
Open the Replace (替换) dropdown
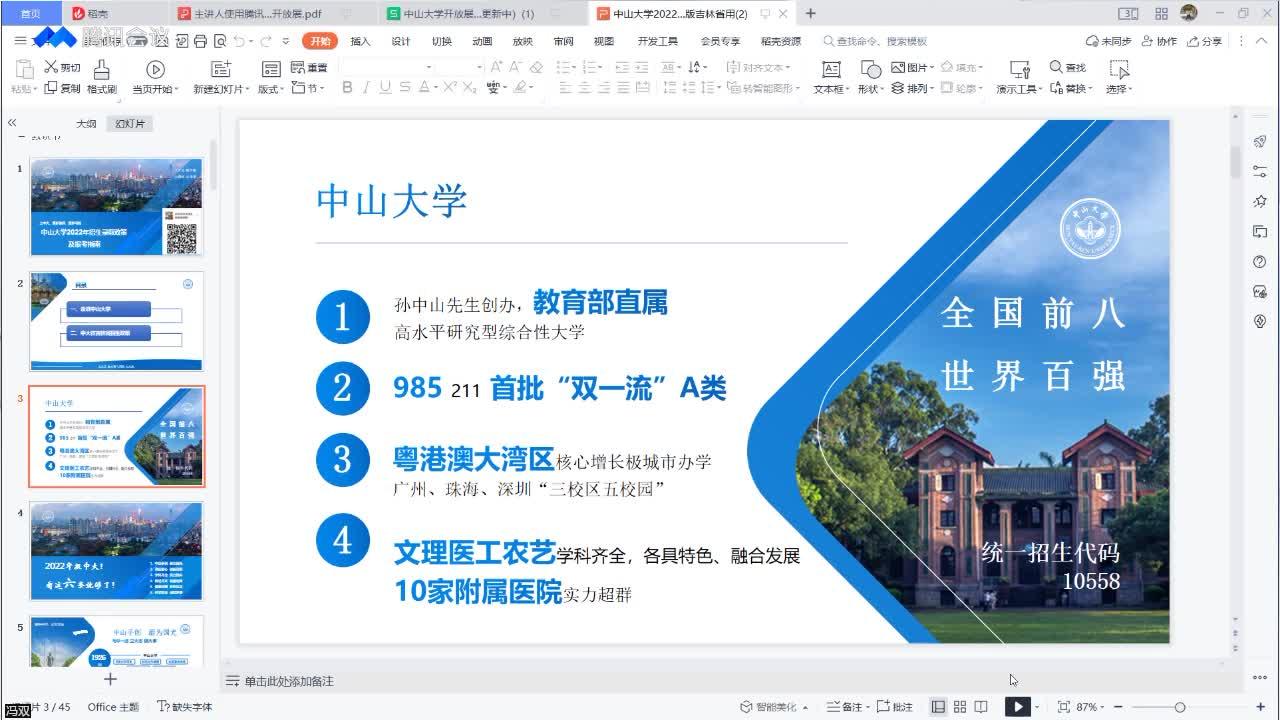coord(1072,88)
